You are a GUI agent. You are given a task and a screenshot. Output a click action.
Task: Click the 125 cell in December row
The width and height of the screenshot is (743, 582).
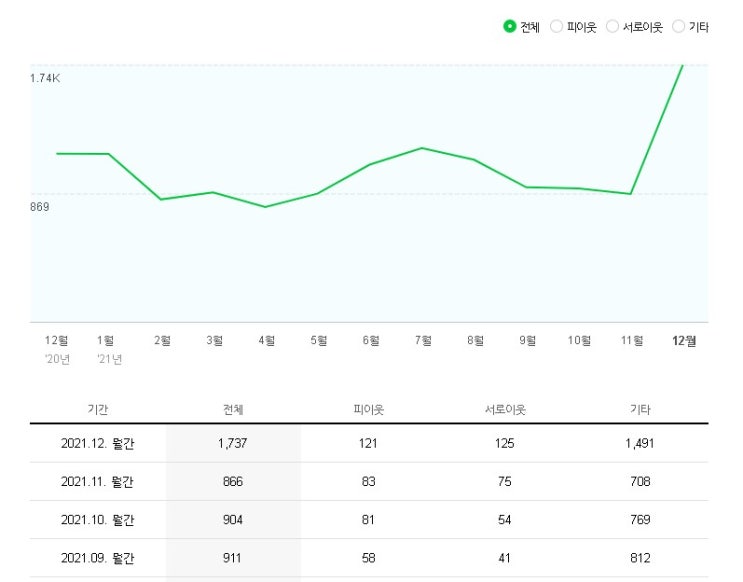505,444
